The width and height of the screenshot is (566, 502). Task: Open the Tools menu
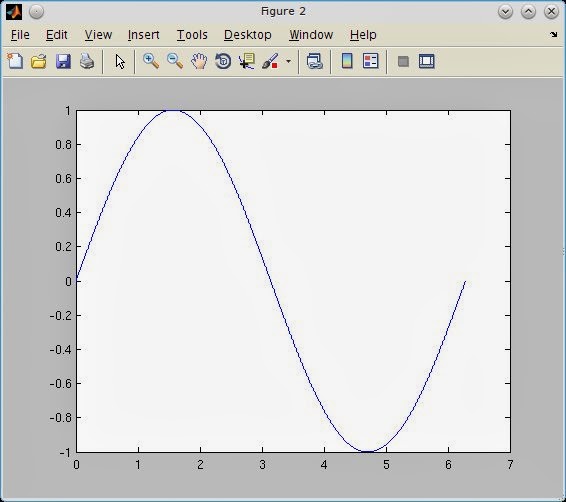pyautogui.click(x=192, y=35)
